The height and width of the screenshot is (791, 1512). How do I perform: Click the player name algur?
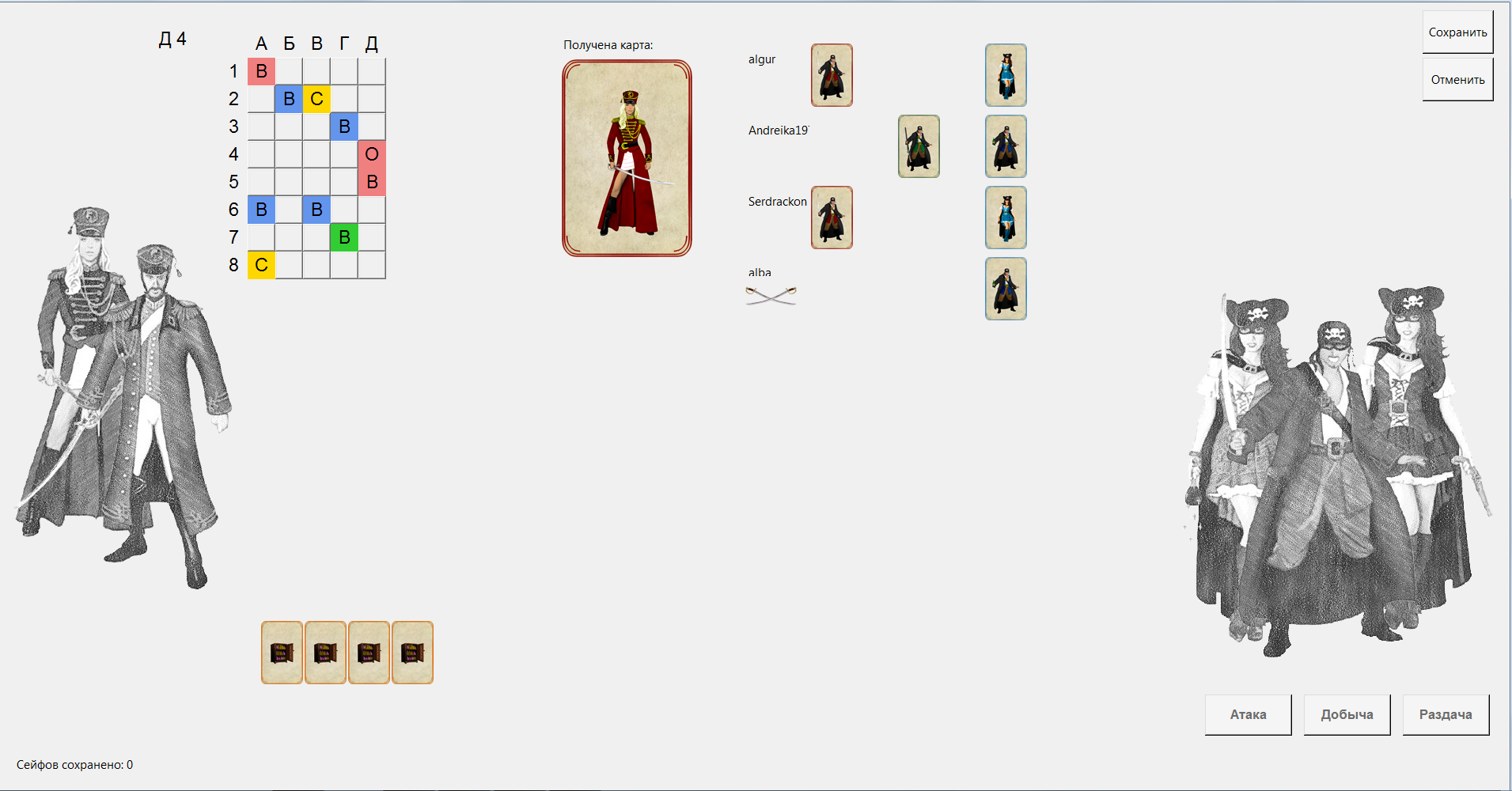click(762, 59)
